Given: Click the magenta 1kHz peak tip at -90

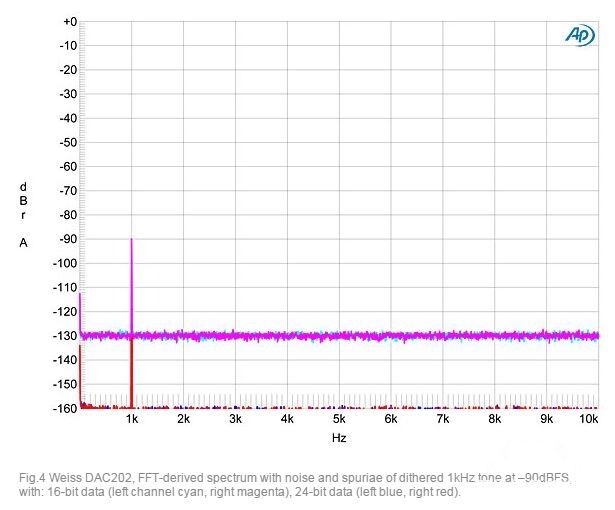Looking at the screenshot, I should tap(131, 240).
